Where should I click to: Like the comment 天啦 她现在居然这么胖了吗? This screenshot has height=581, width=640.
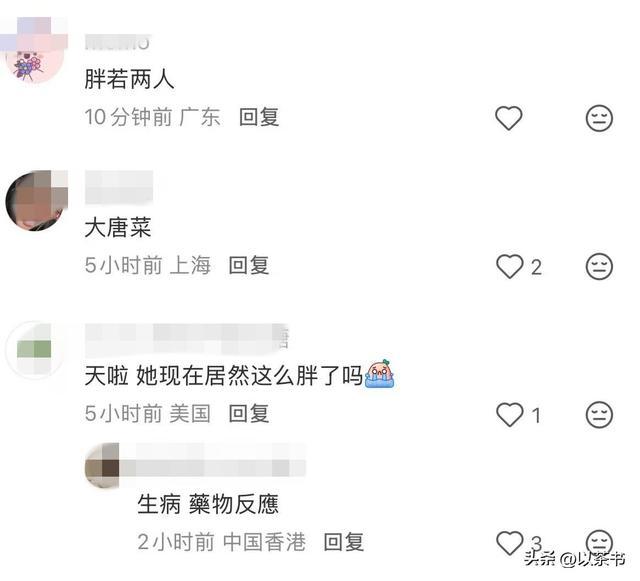[509, 415]
